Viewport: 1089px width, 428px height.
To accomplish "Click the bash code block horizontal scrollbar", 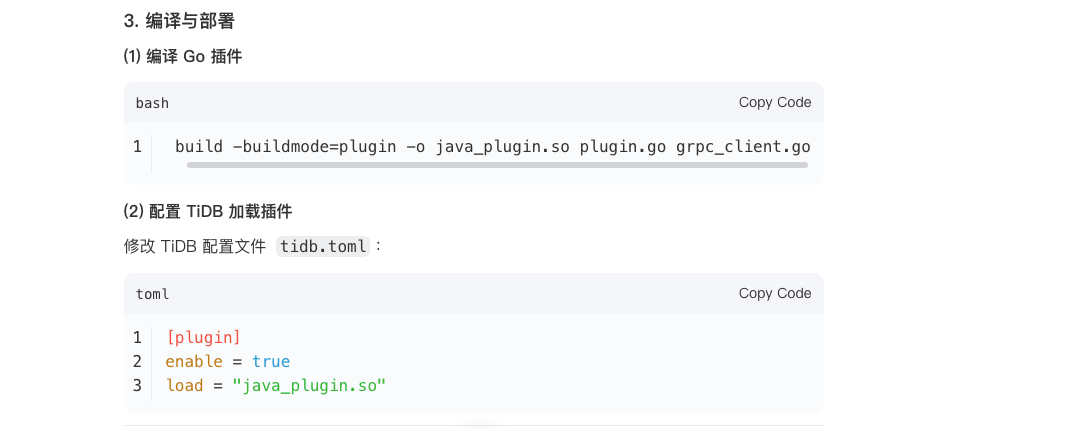I will click(497, 164).
